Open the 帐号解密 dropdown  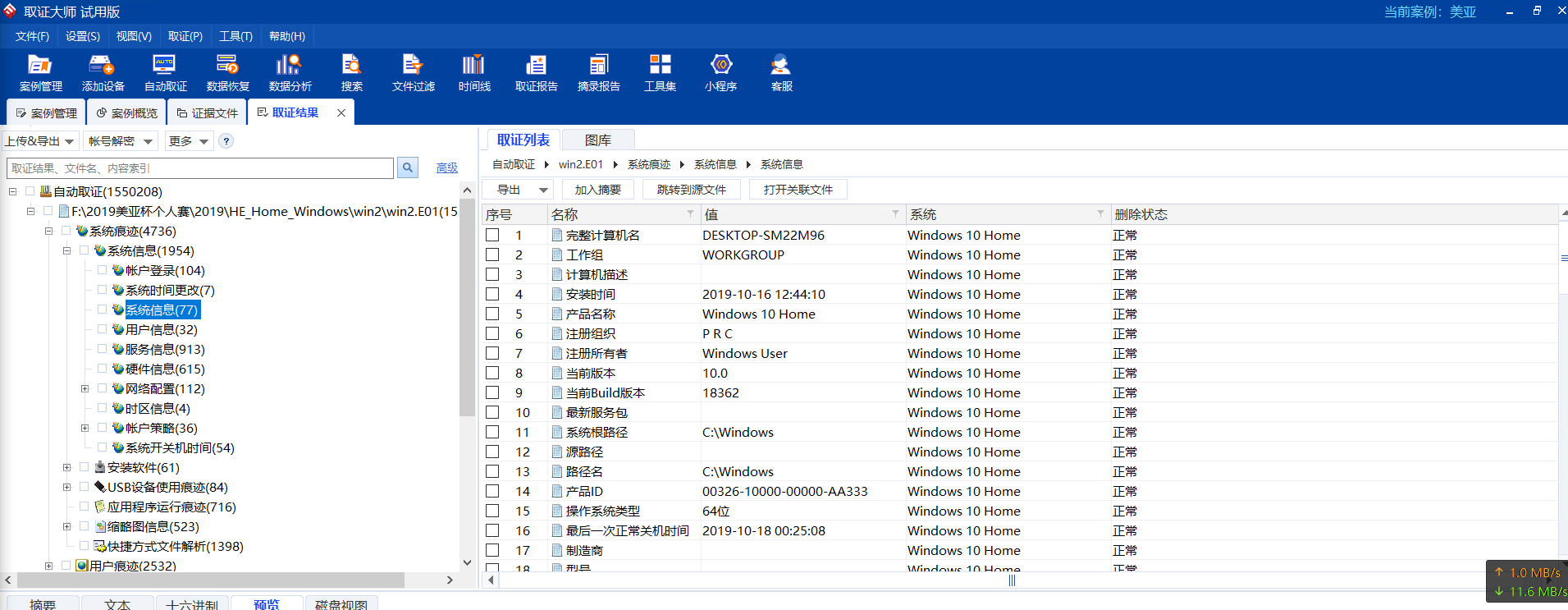coord(121,141)
